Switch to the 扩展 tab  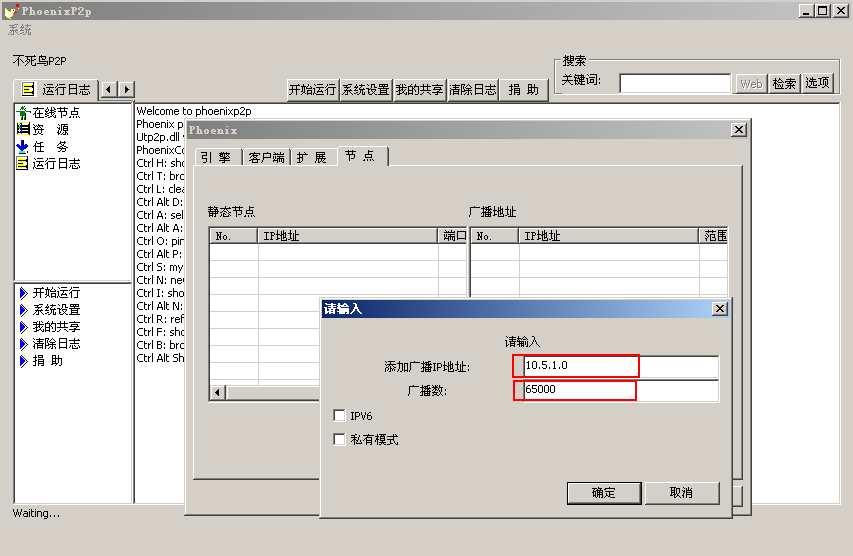312,157
